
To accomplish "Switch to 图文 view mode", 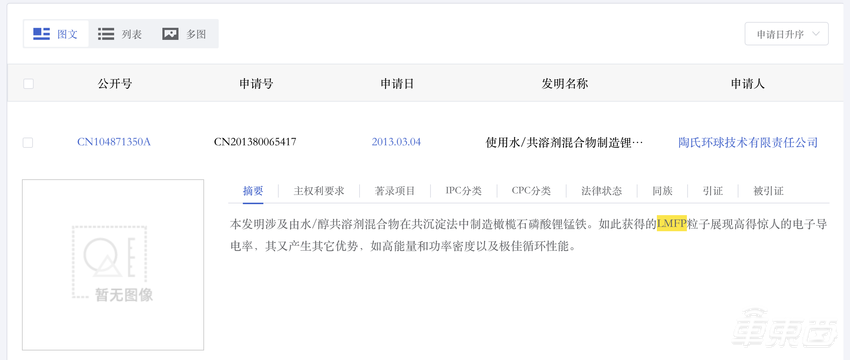I will [x=56, y=34].
